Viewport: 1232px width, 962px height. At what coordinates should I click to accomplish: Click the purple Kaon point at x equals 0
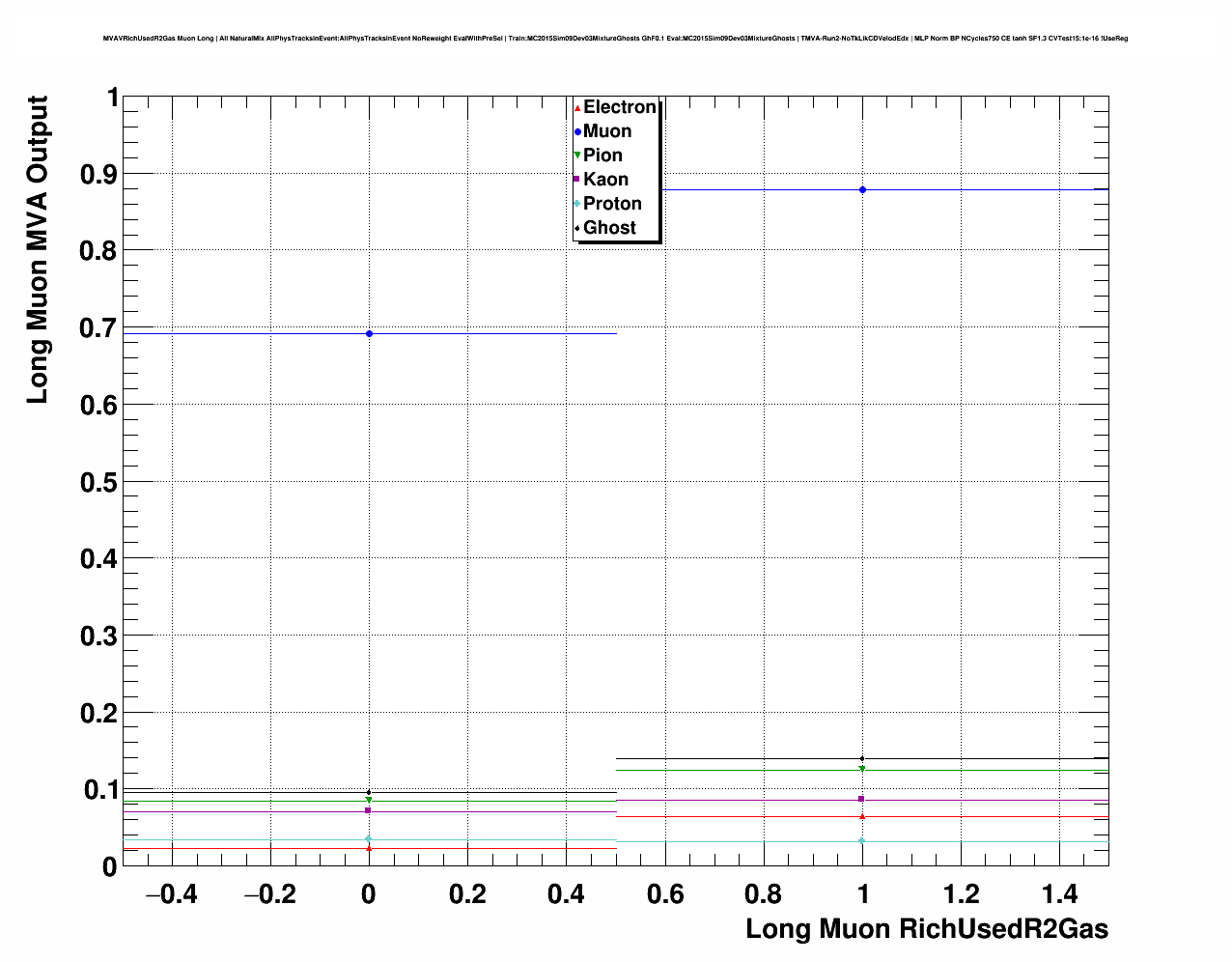(369, 811)
